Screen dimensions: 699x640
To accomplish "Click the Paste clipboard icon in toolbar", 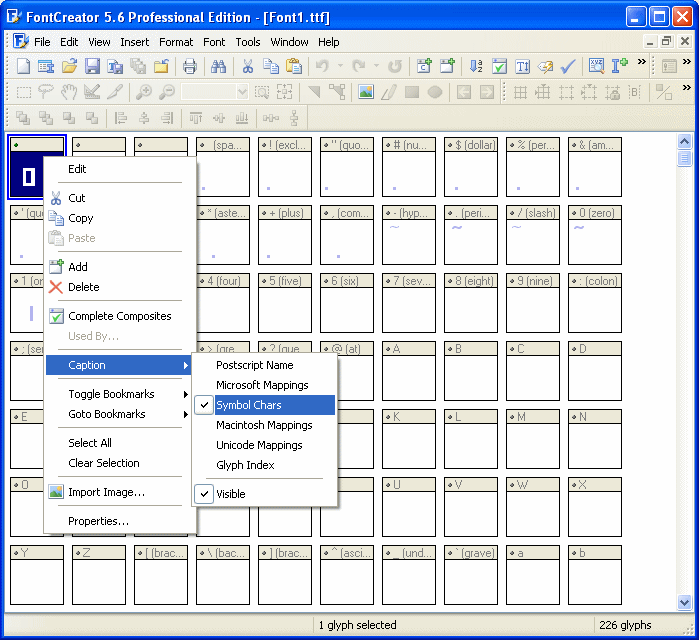I will (294, 66).
